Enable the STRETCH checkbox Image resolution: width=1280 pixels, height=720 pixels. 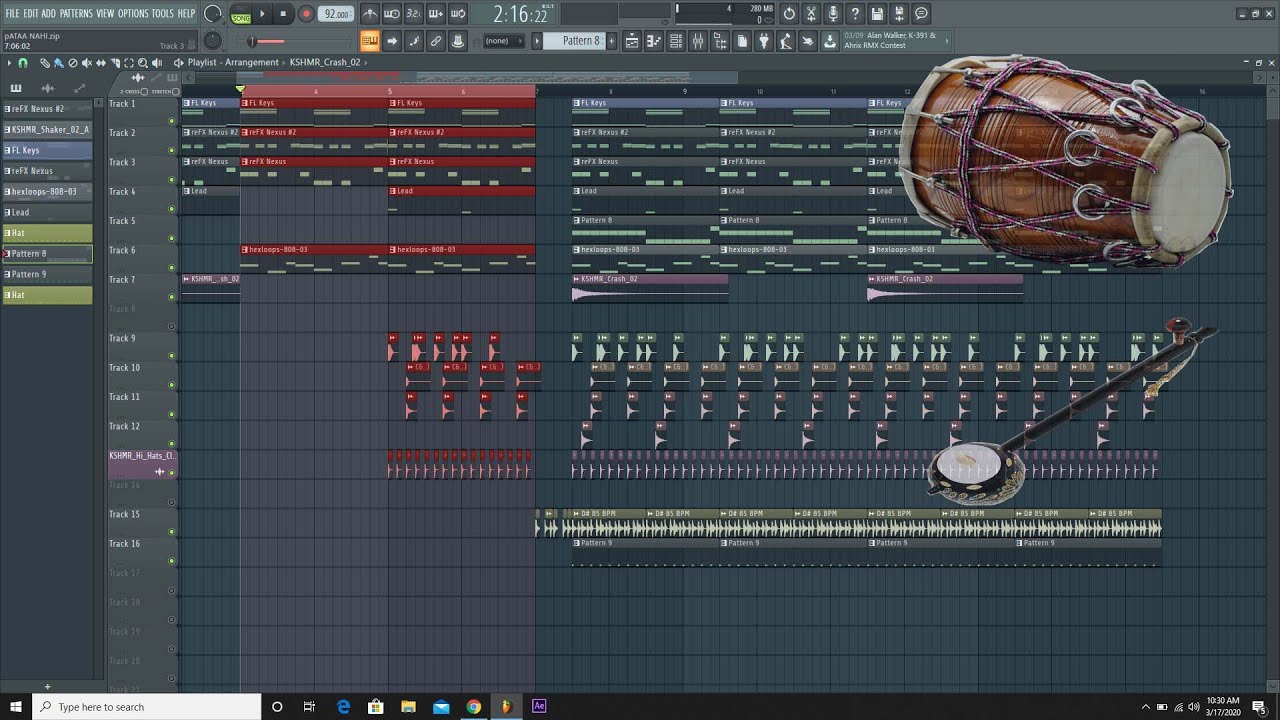(176, 91)
